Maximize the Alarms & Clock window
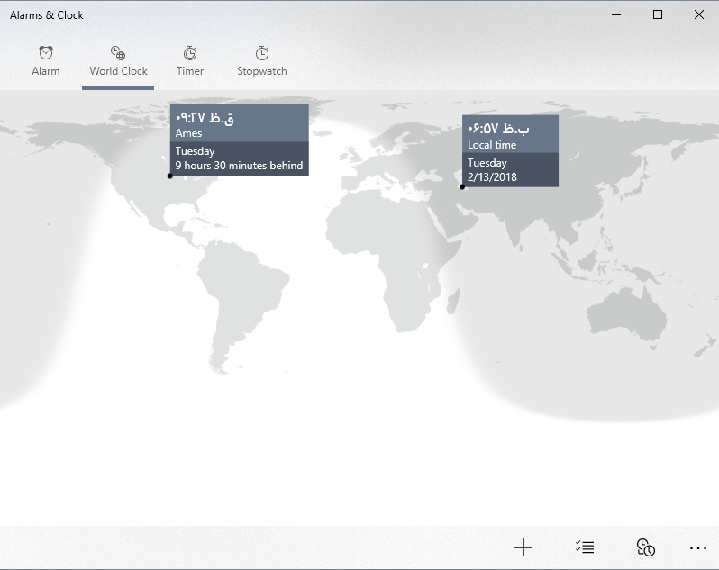 tap(657, 15)
